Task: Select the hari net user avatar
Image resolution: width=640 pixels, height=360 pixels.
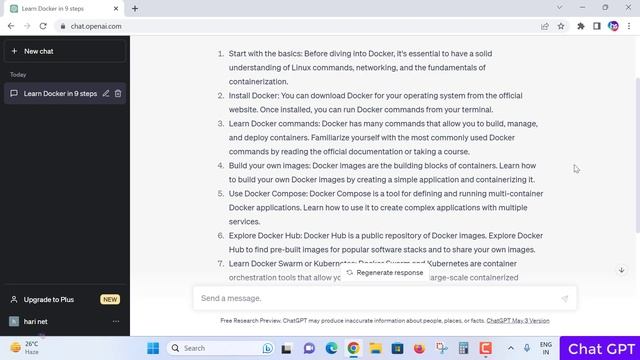Action: point(14,322)
